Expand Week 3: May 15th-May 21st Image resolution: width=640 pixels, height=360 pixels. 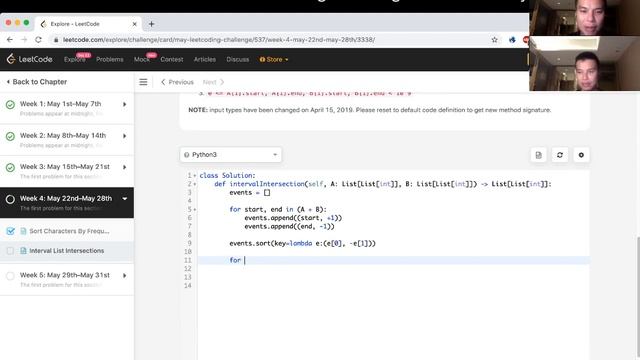click(x=124, y=167)
